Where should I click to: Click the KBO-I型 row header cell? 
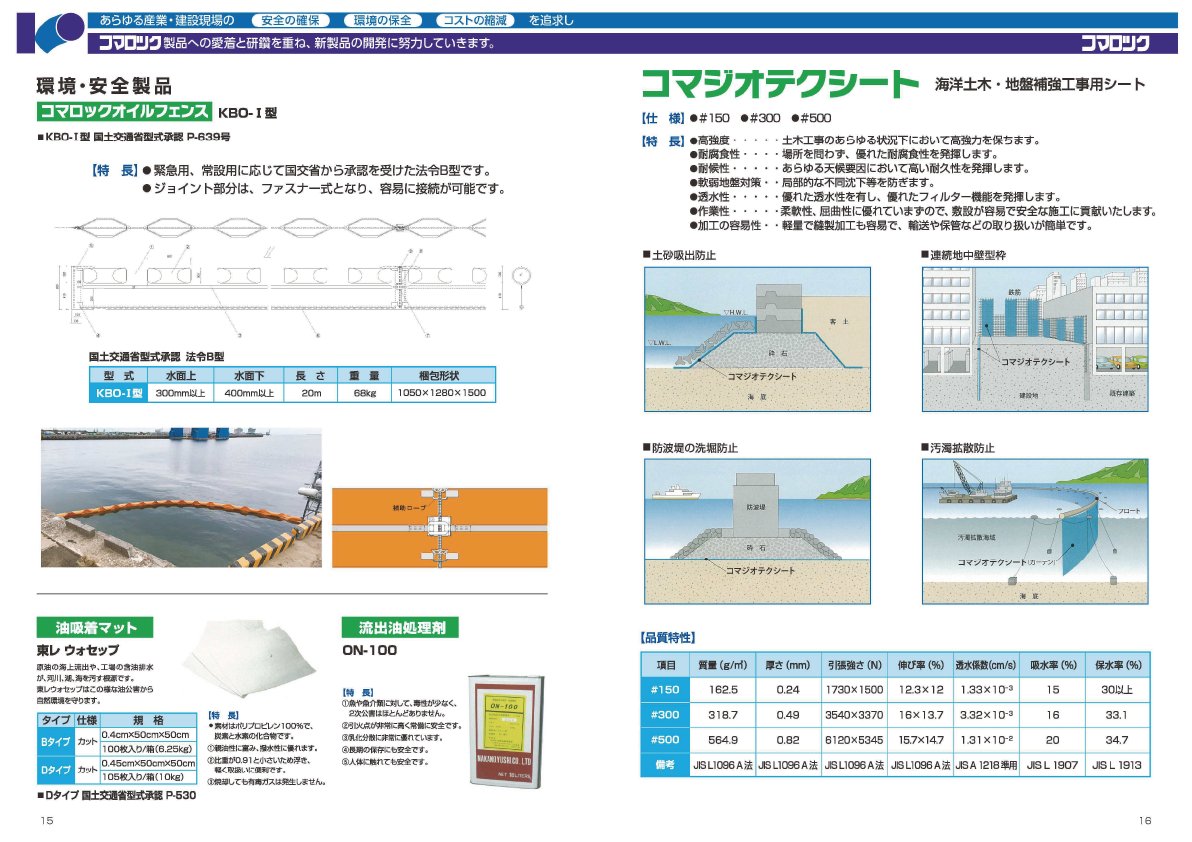coord(119,393)
